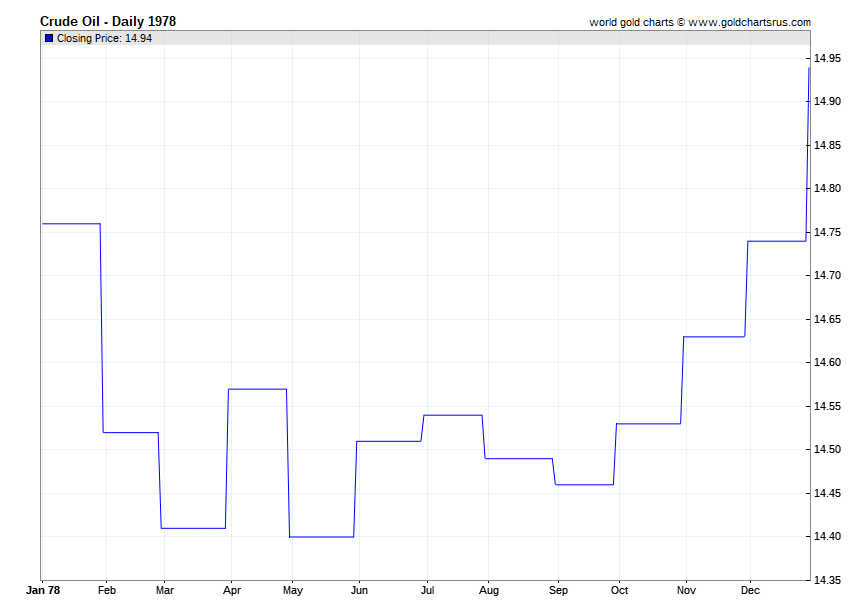Click the 14.55 y-axis value
The image size is (850, 616).
828,406
